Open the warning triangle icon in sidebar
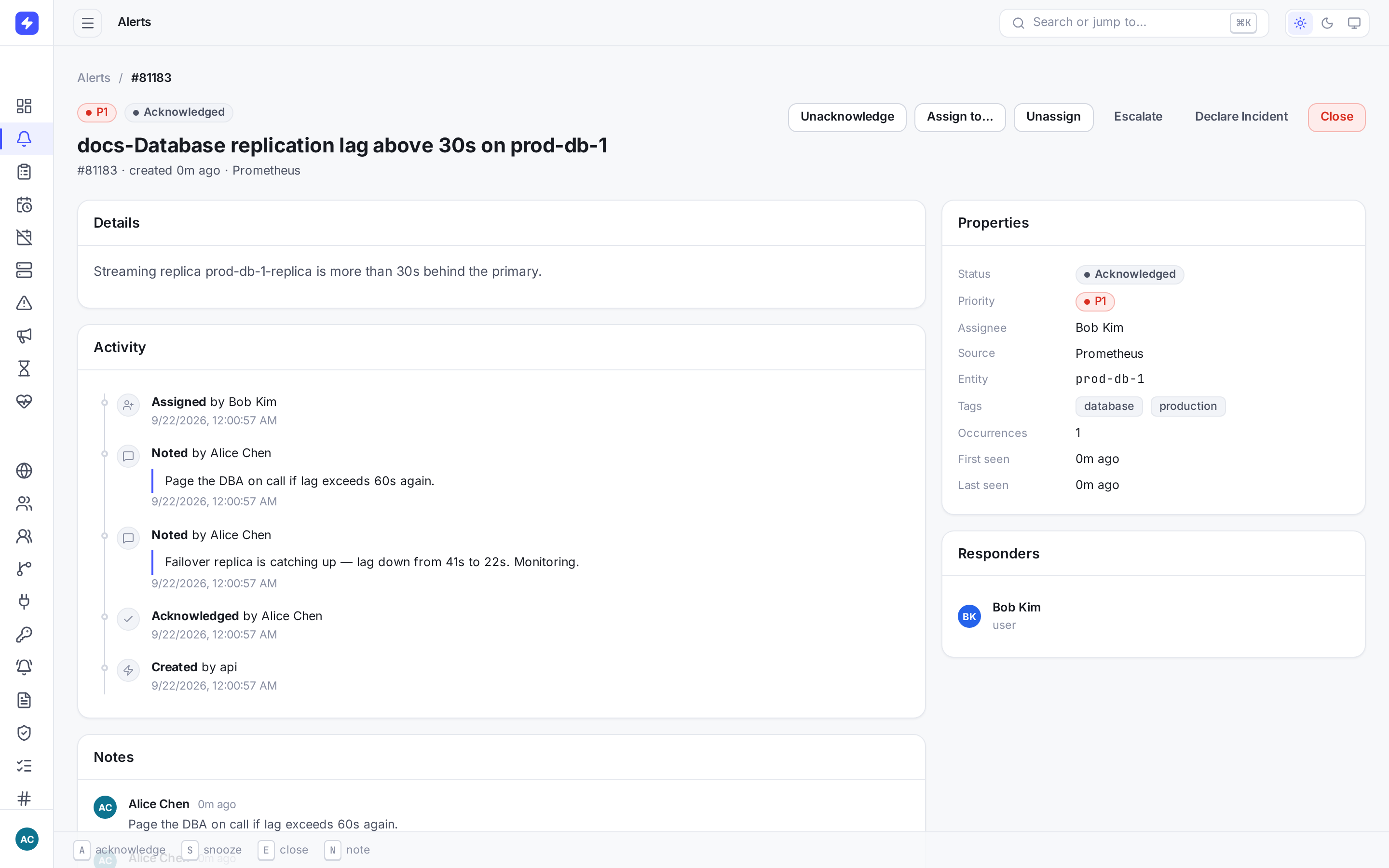The height and width of the screenshot is (868, 1389). pos(24,302)
